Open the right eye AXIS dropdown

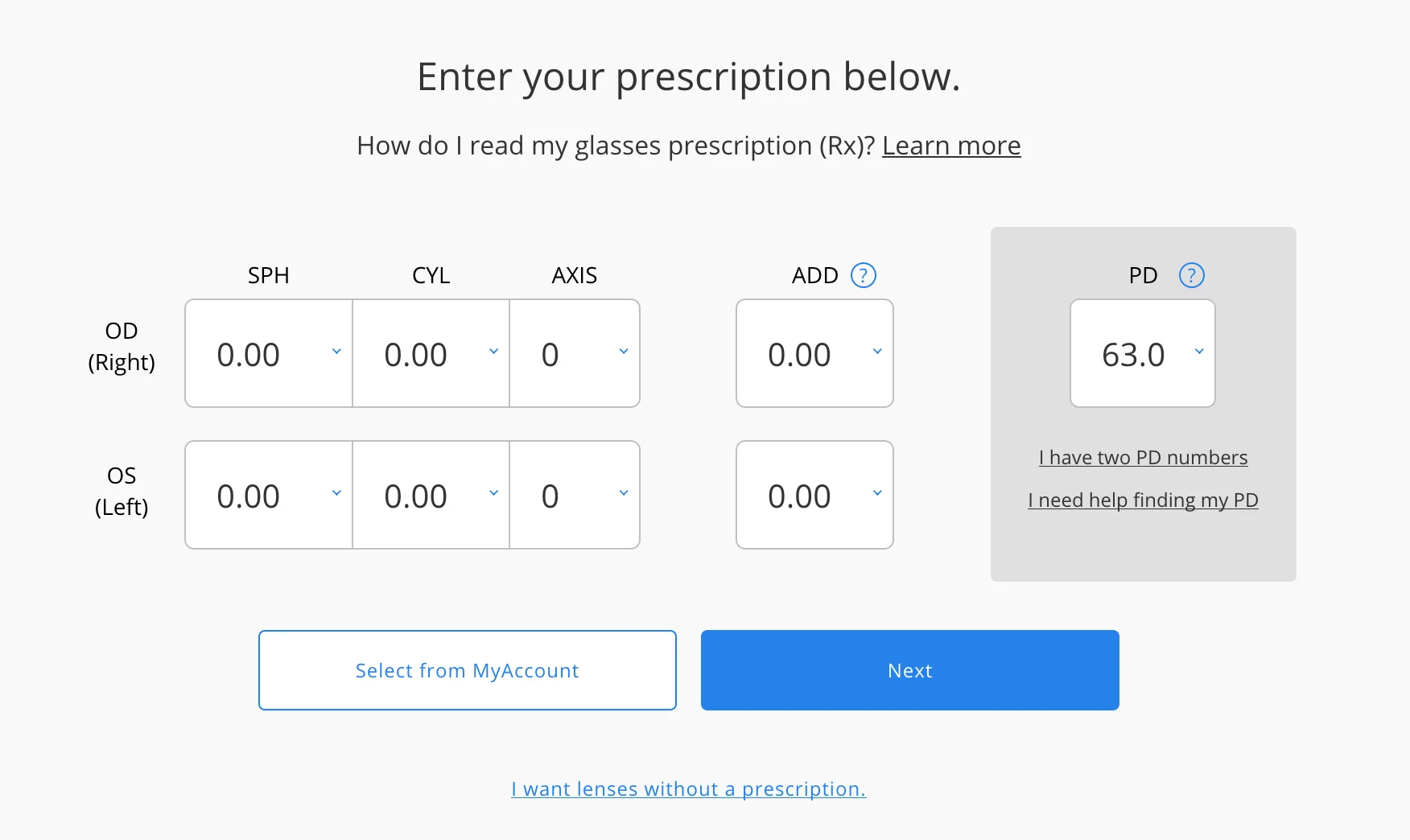(624, 352)
